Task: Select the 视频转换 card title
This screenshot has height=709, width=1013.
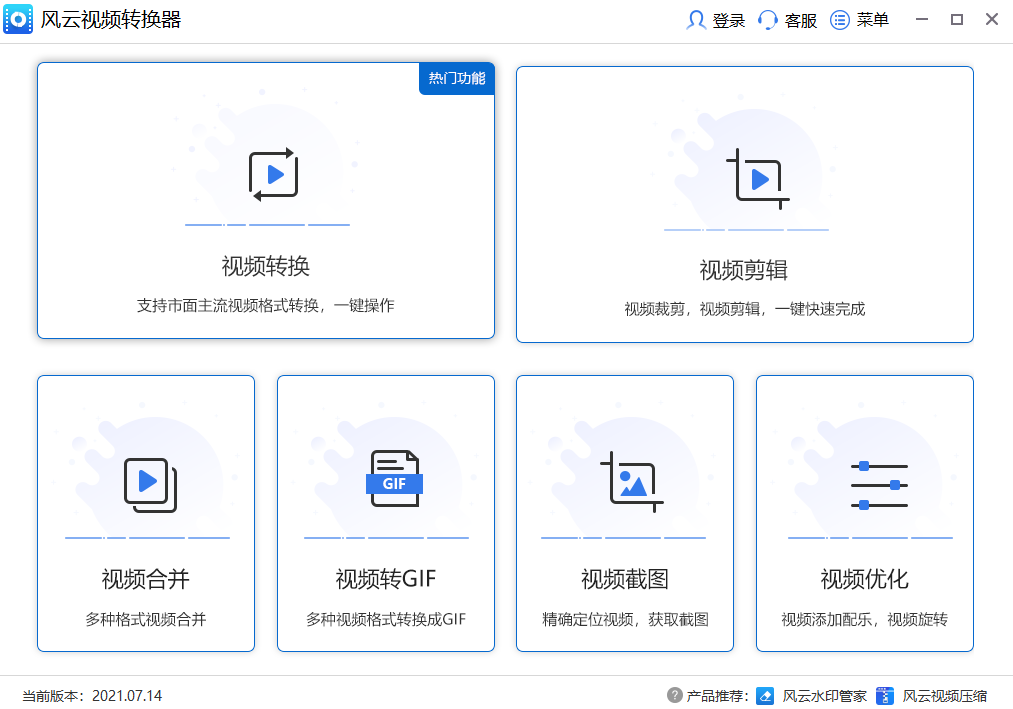Action: click(x=266, y=266)
